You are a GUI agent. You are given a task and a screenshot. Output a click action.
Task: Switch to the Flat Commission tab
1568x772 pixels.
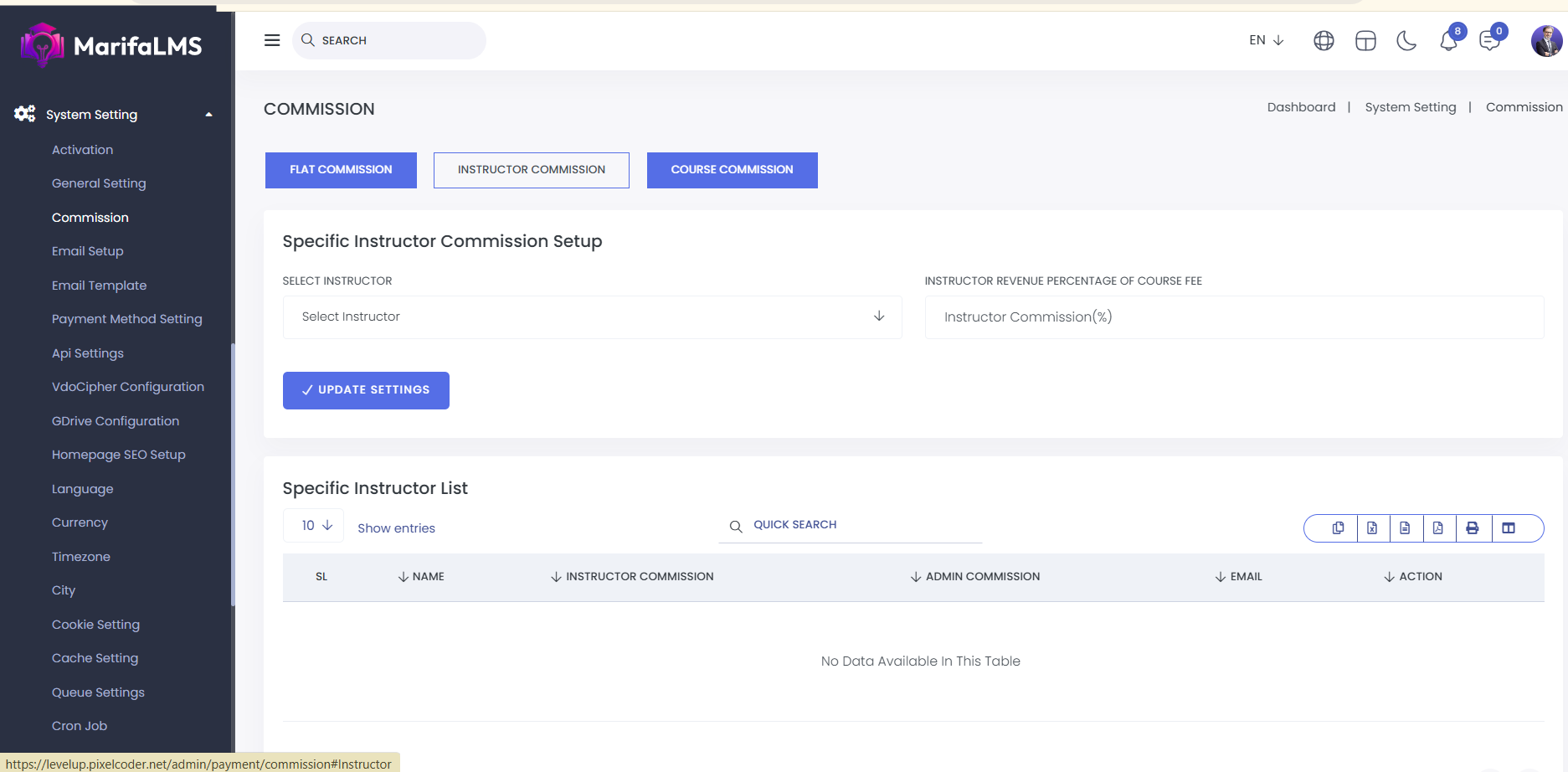pyautogui.click(x=341, y=170)
